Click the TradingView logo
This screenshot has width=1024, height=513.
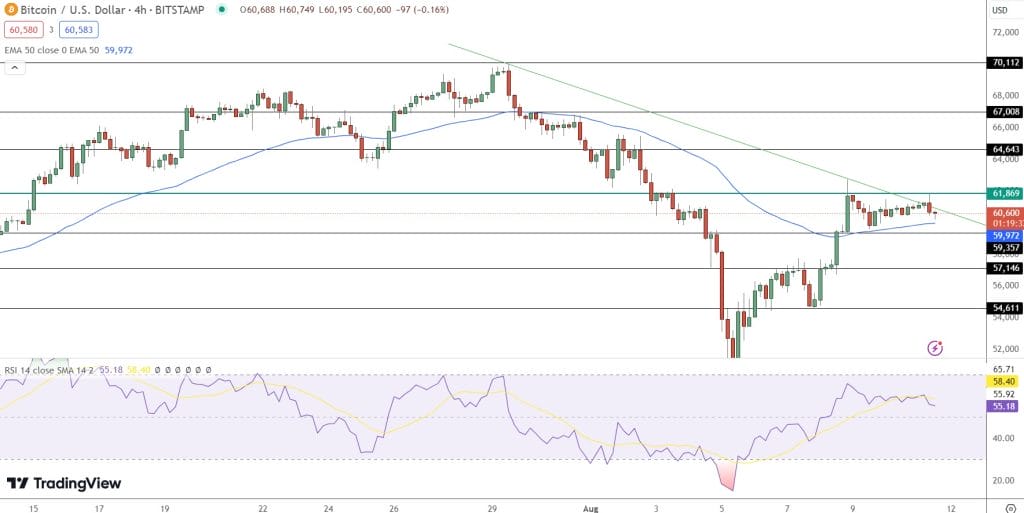point(64,484)
